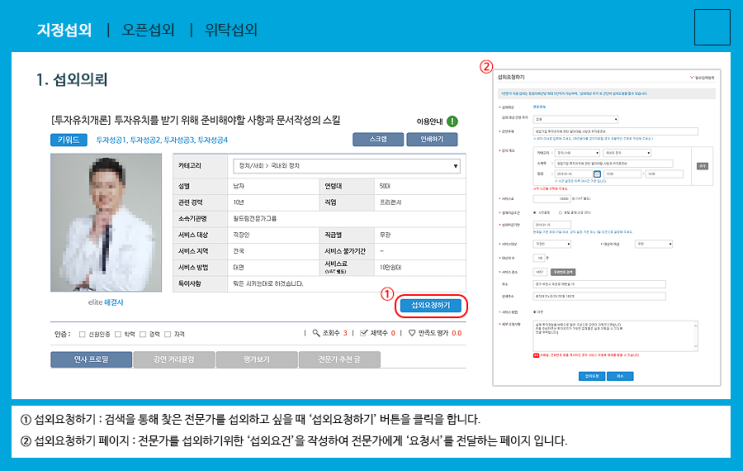The width and height of the screenshot is (743, 471).
Task: Click the 만족도 평가 score 0.0
Action: [456, 333]
